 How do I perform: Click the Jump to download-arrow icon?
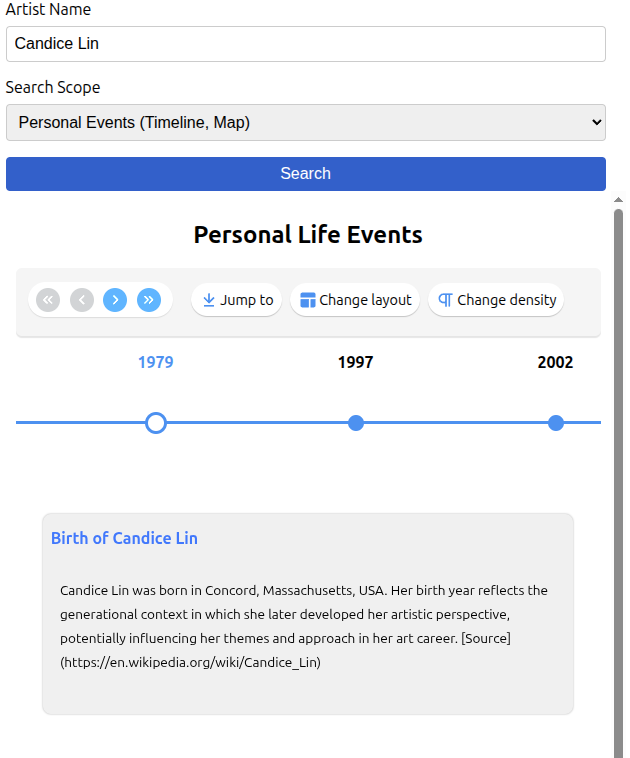point(209,300)
